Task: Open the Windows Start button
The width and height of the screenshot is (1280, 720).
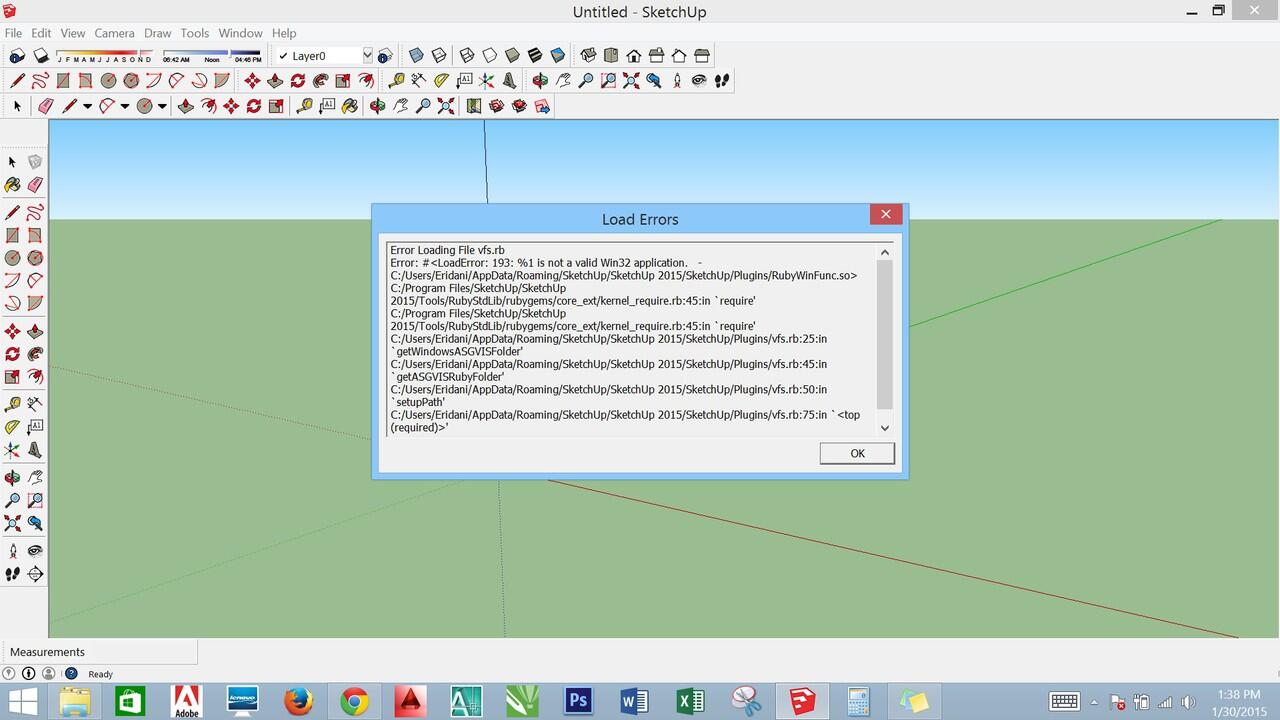Action: tap(22, 701)
